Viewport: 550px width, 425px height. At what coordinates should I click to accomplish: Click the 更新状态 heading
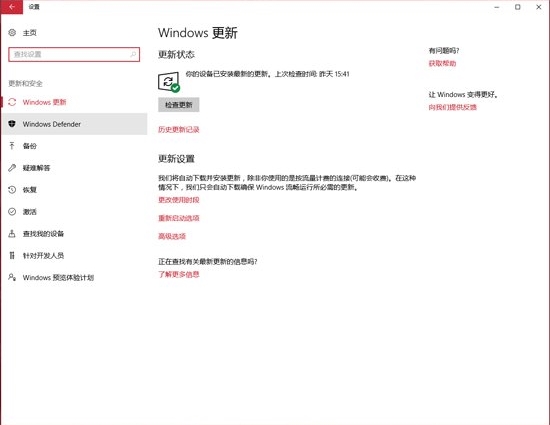(176, 54)
